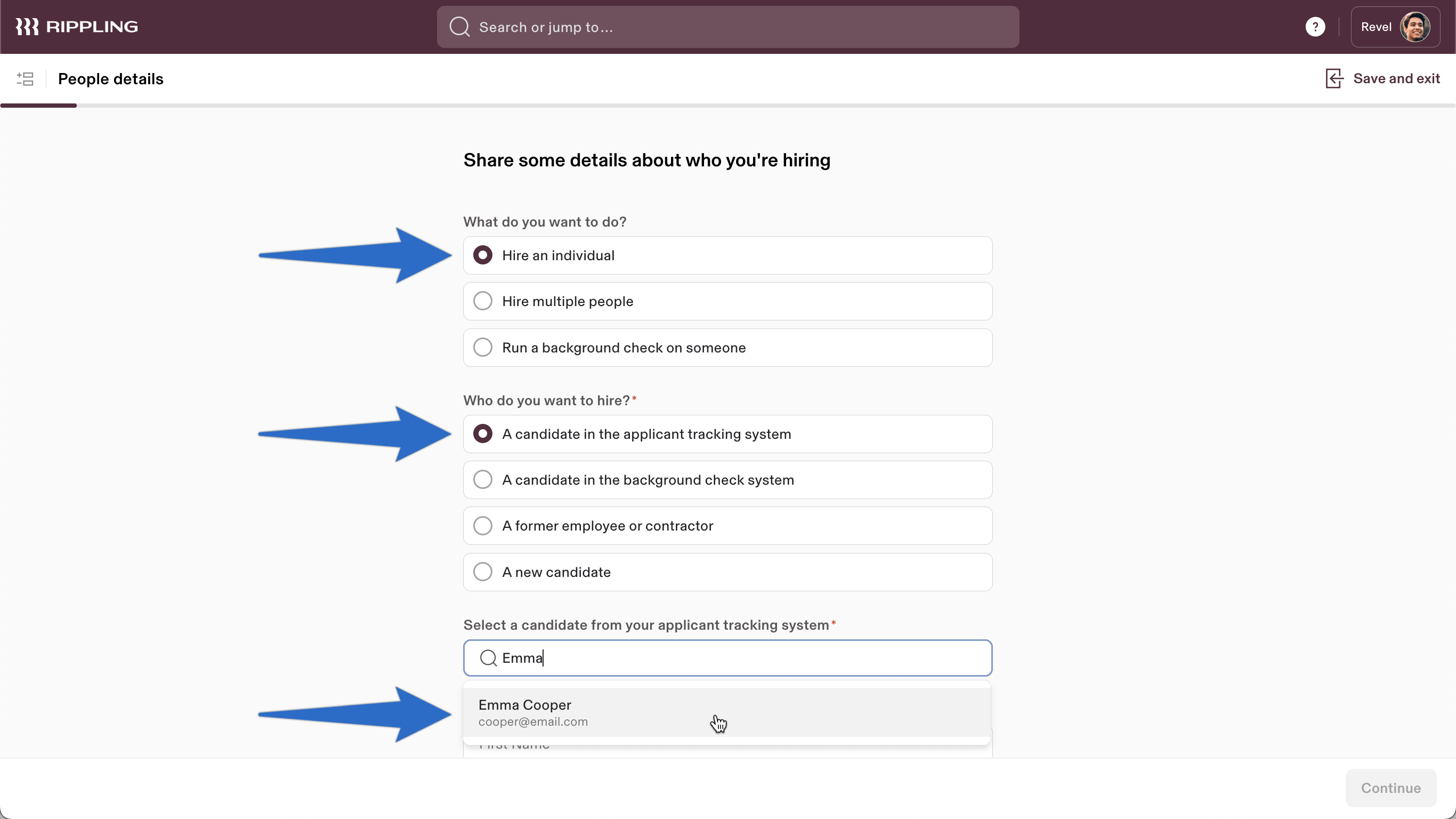
Task: Select A candidate in applicant tracking system
Action: (483, 434)
